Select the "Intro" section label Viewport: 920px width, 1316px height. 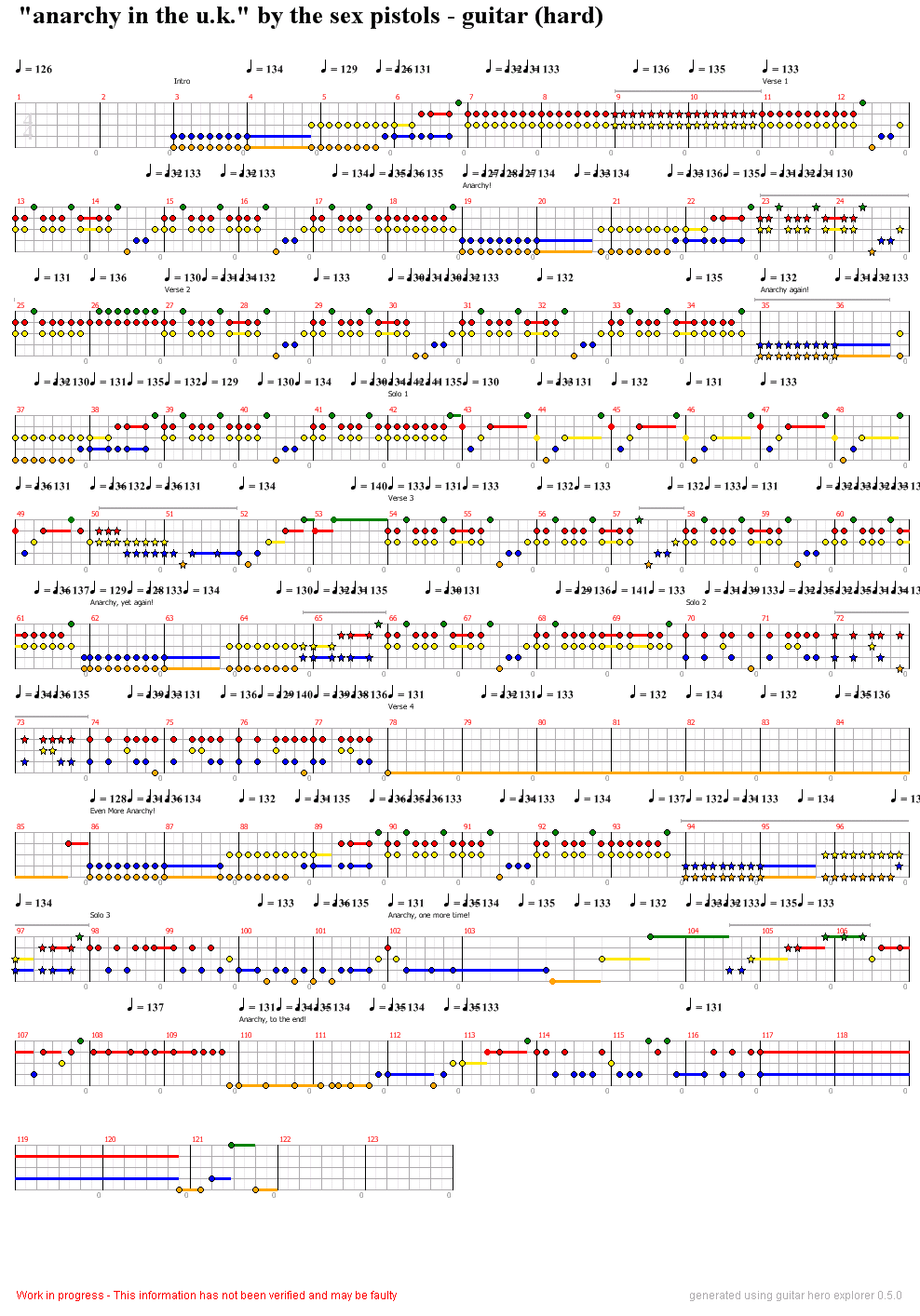(x=182, y=82)
